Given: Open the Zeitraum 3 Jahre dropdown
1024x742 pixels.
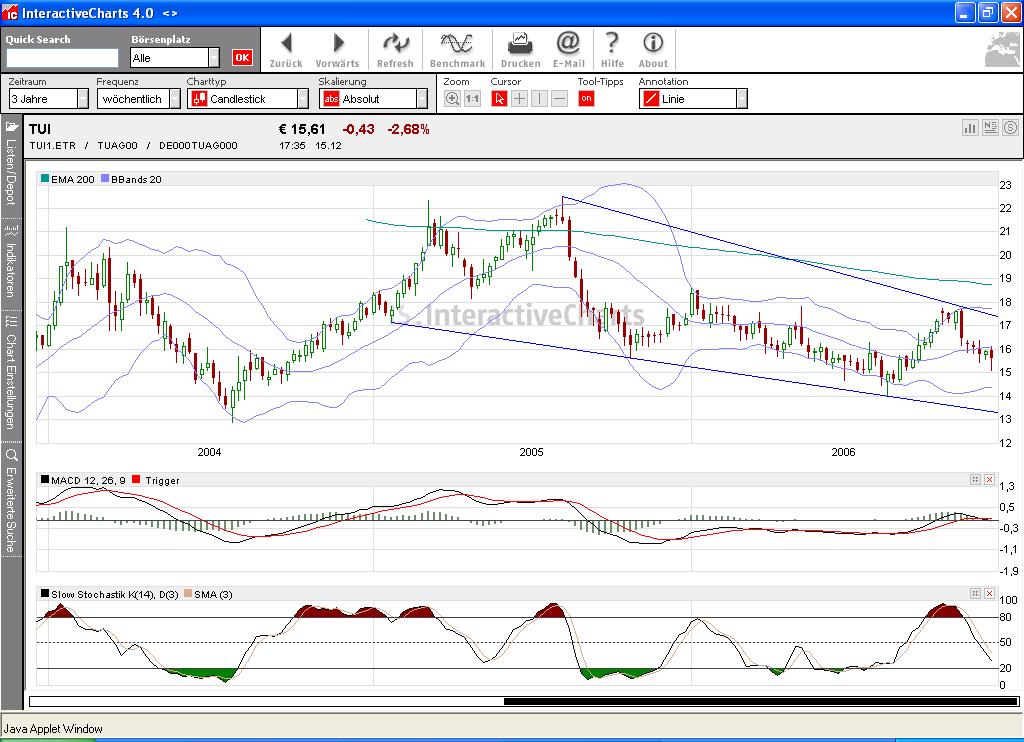Looking at the screenshot, I should point(81,99).
